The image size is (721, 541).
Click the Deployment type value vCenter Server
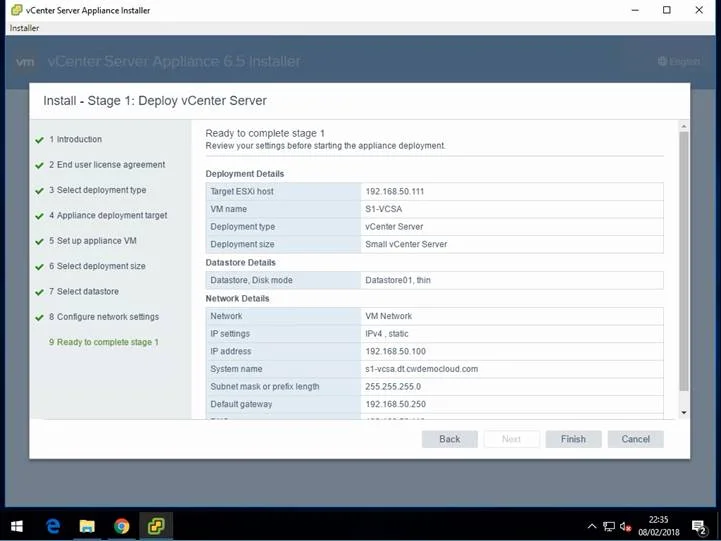coord(394,227)
